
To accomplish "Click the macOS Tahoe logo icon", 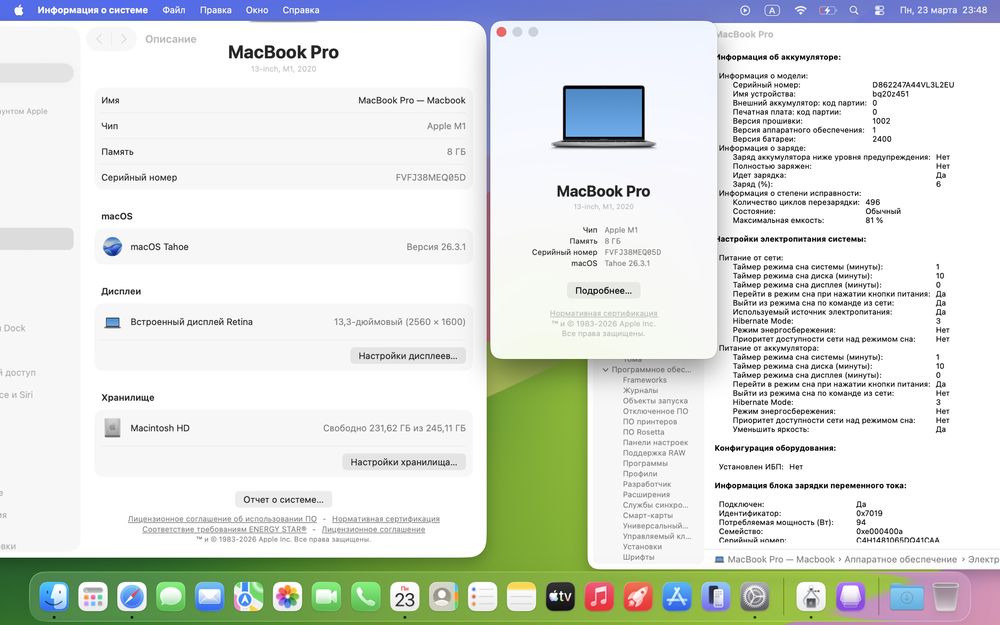I will pyautogui.click(x=113, y=246).
